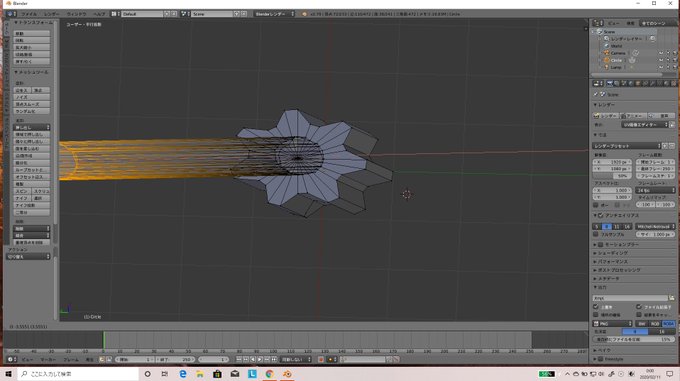This screenshot has width=680, height=381.
Task: Toggle the anti-aliasing checkbox
Action: tap(601, 215)
